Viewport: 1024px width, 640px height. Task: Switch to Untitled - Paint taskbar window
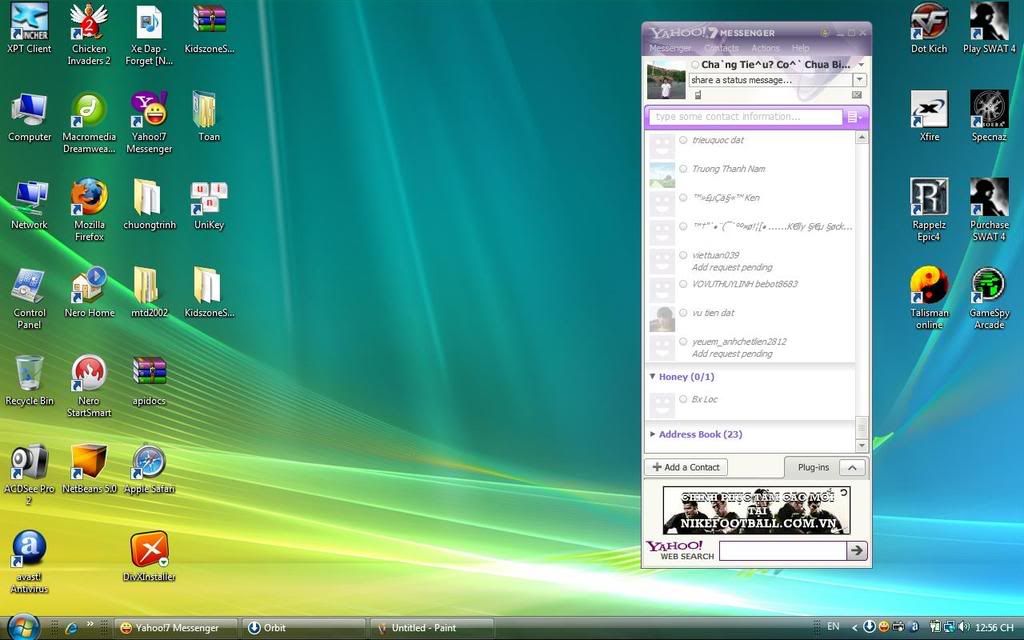[432, 628]
